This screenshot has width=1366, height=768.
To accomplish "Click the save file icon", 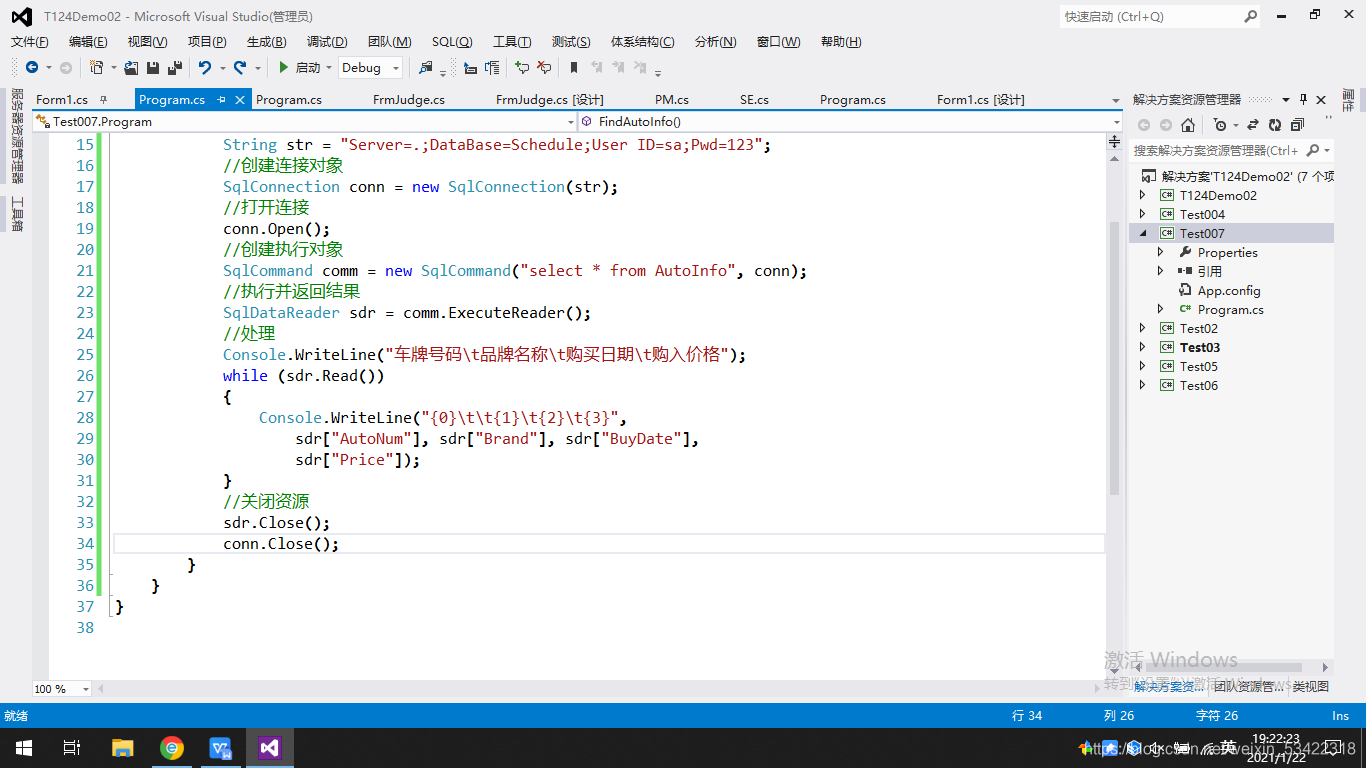I will 153,68.
